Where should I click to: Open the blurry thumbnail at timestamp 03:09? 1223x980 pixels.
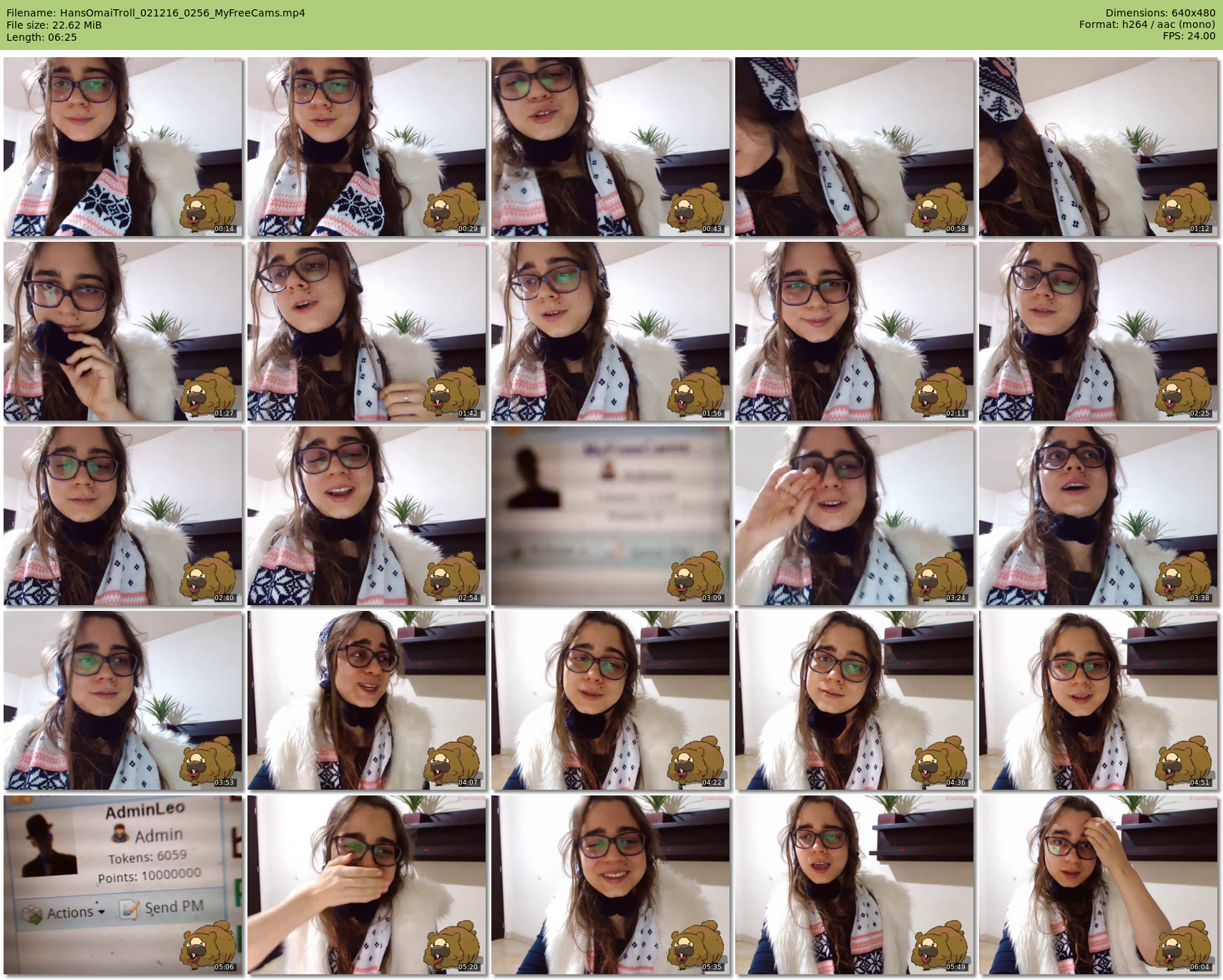click(611, 516)
